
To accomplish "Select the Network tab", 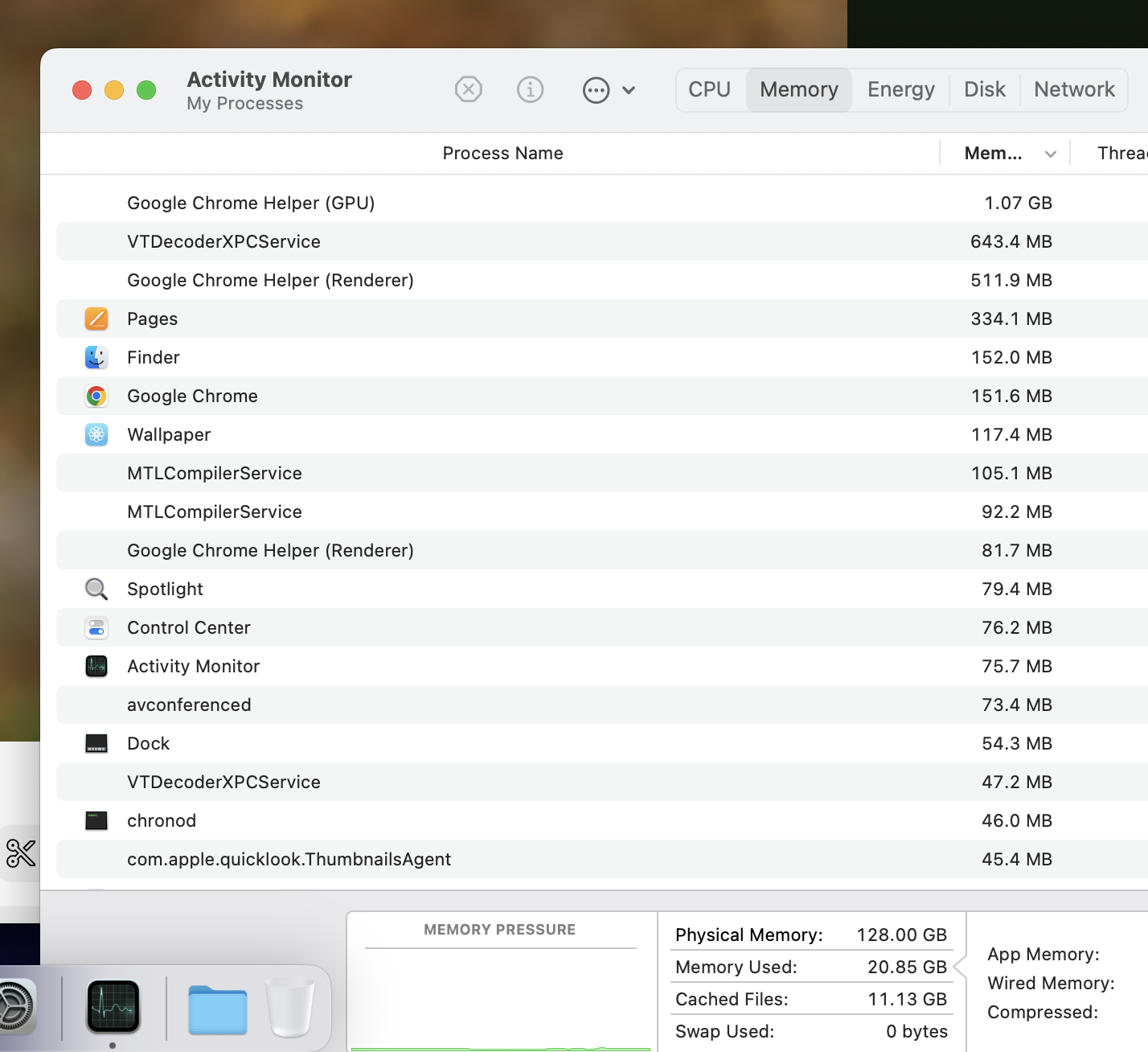I will [1073, 89].
